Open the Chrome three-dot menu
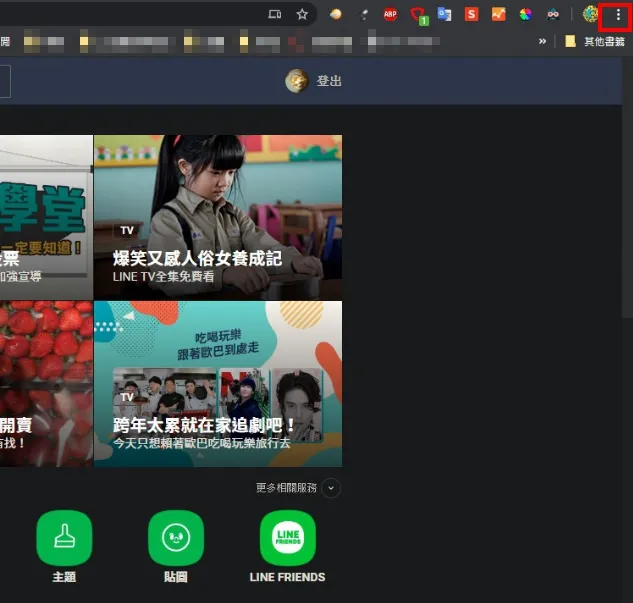 point(617,15)
